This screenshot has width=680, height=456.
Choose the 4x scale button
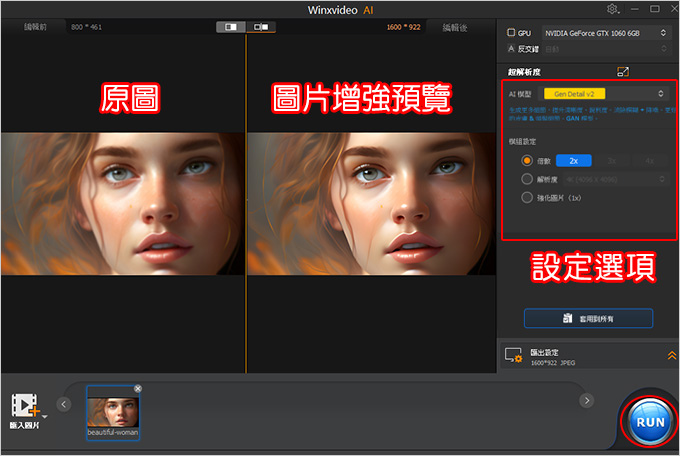pyautogui.click(x=649, y=161)
